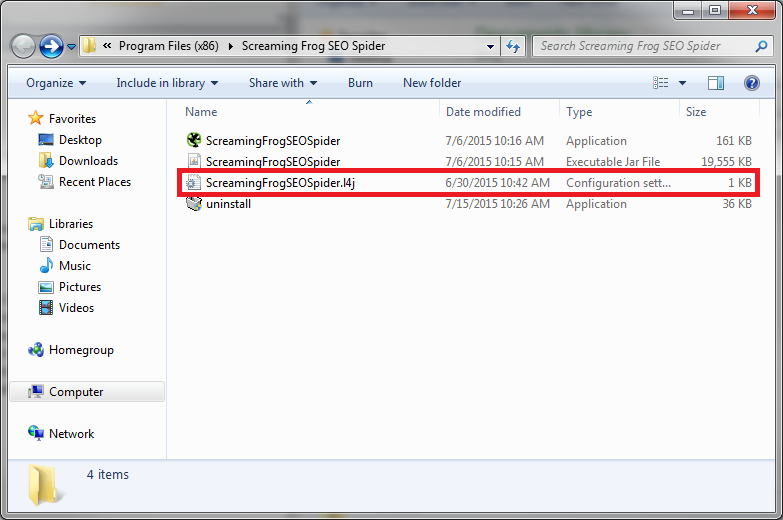The height and width of the screenshot is (520, 783).
Task: Click the 19,555 KB size cell
Action: pyautogui.click(x=726, y=162)
